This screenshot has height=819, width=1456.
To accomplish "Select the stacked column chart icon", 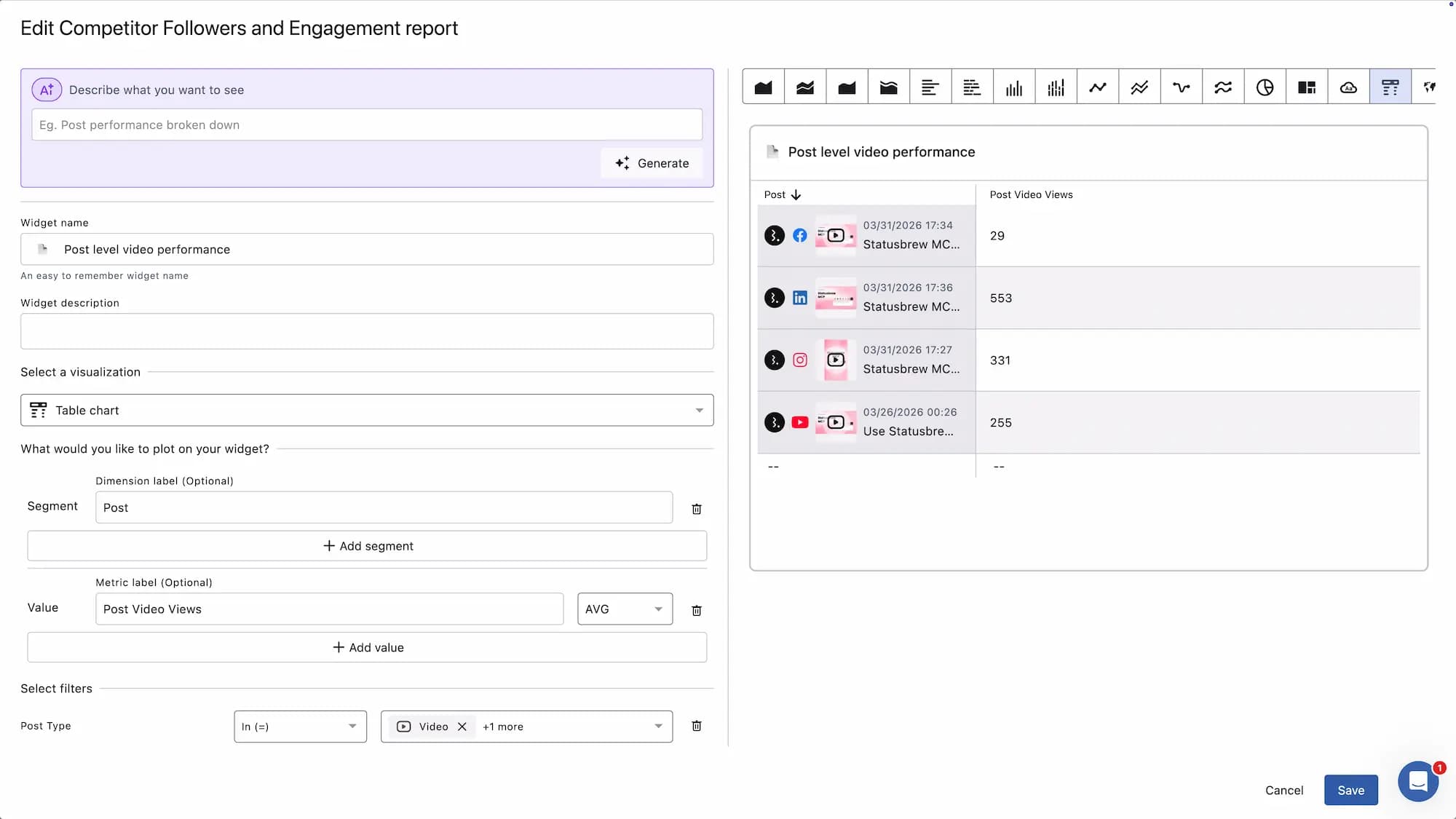I will (1056, 86).
